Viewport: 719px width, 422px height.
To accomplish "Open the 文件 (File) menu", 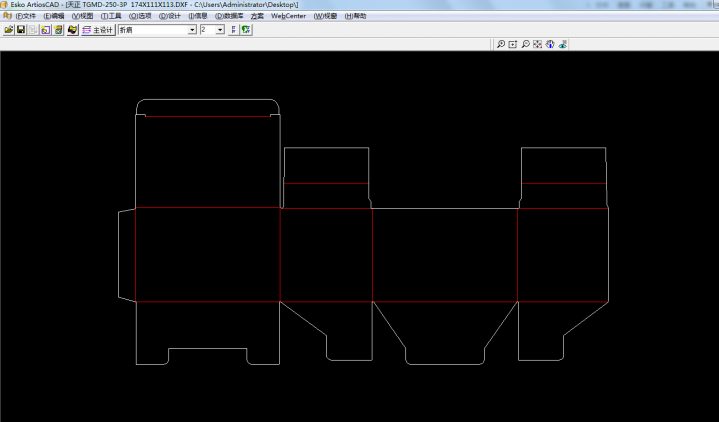I will [25, 17].
